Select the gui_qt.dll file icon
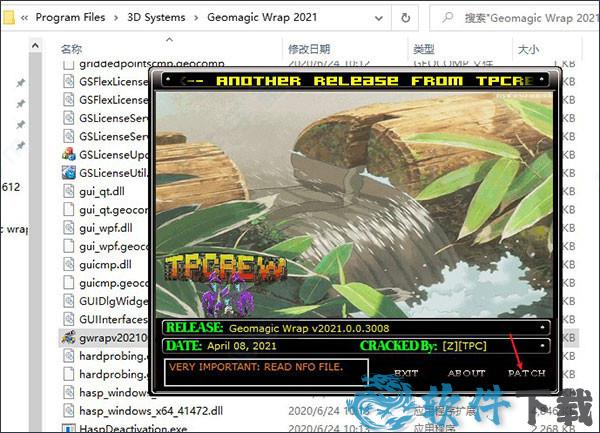The image size is (600, 433). 68,191
